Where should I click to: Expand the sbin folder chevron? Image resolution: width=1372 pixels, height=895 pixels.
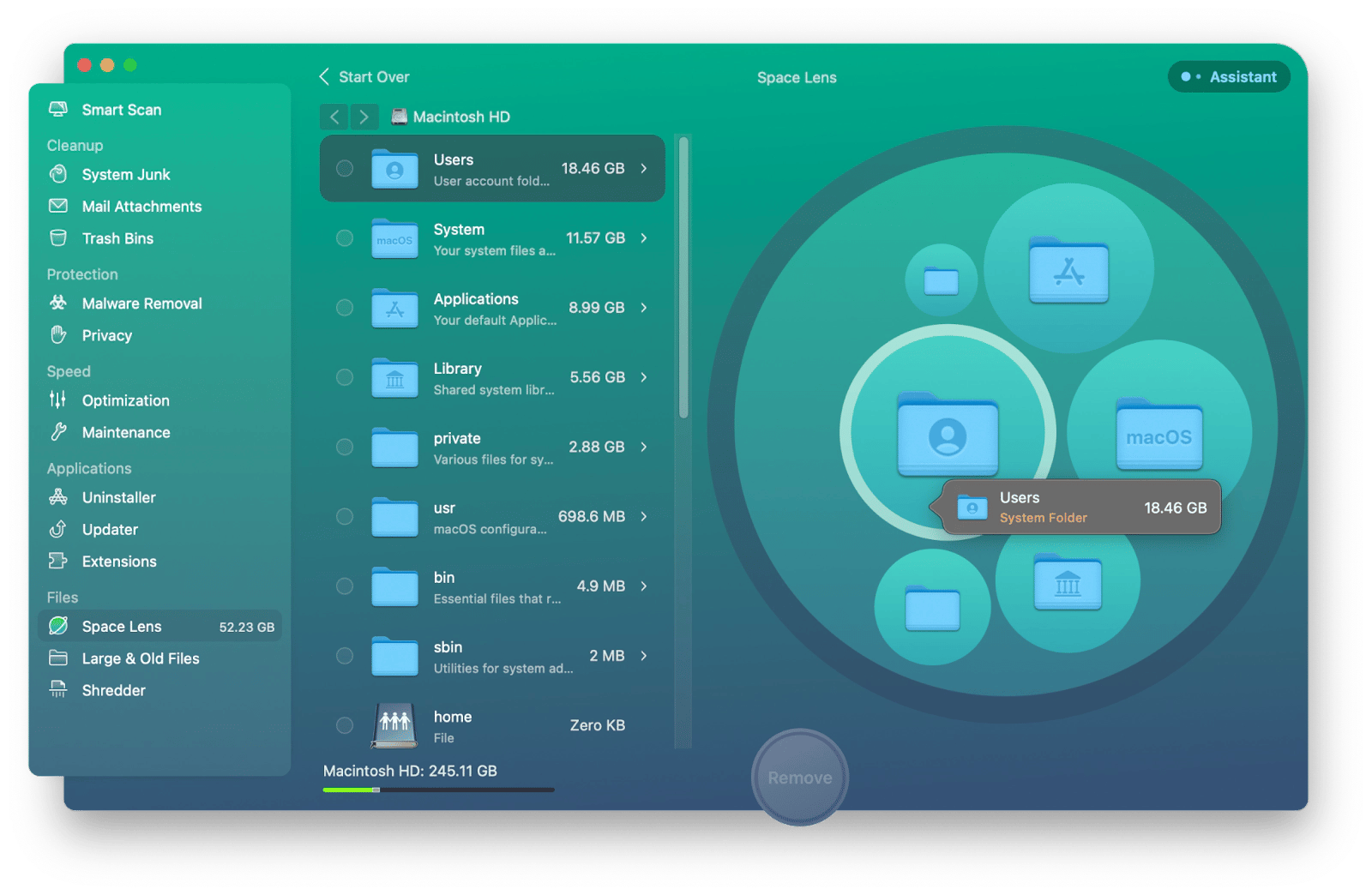pyautogui.click(x=644, y=655)
